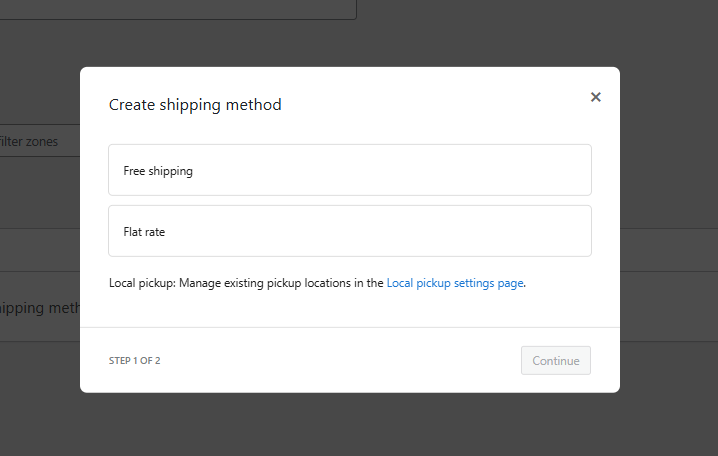Screen dimensions: 718x456
Task: Choose the Flat rate shipping option
Action: click(x=349, y=231)
